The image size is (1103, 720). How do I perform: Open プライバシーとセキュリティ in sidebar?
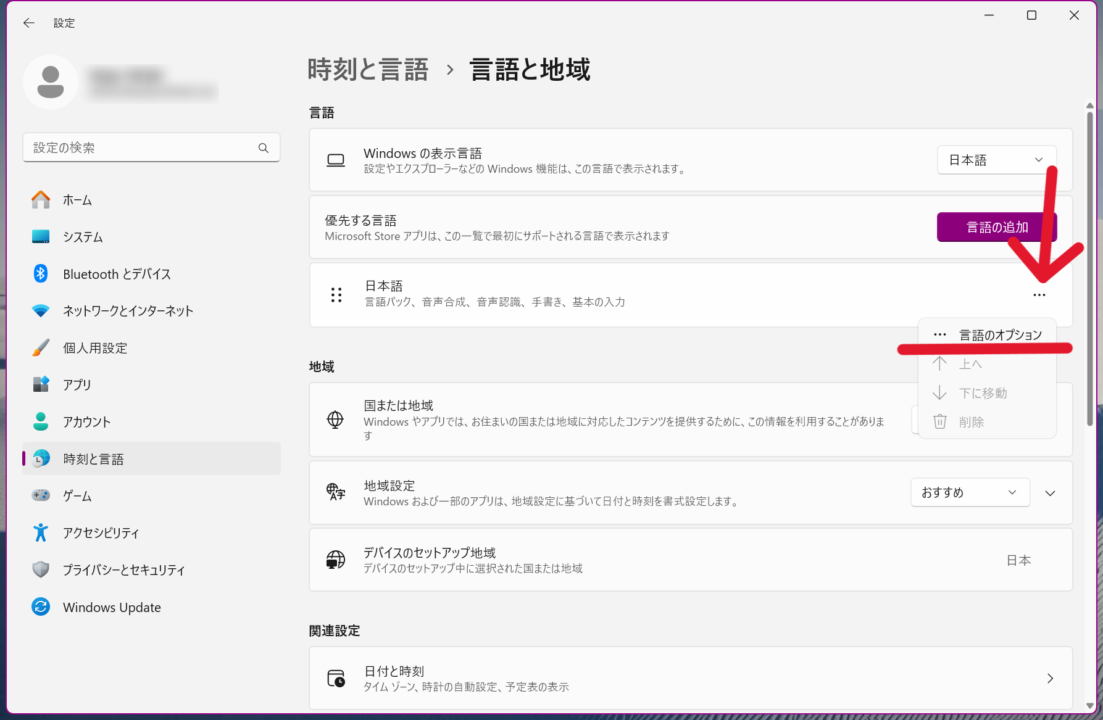[151, 570]
